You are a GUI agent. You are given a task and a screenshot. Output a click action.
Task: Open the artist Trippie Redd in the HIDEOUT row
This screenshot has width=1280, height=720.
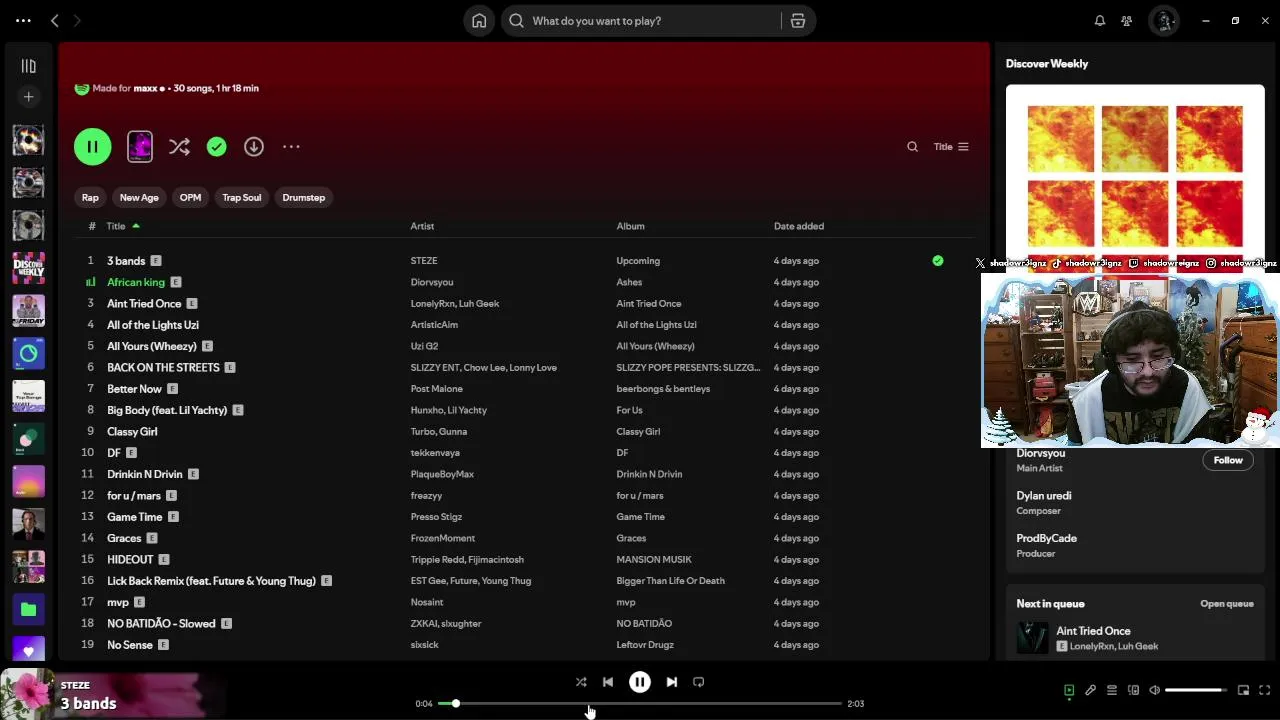(437, 560)
